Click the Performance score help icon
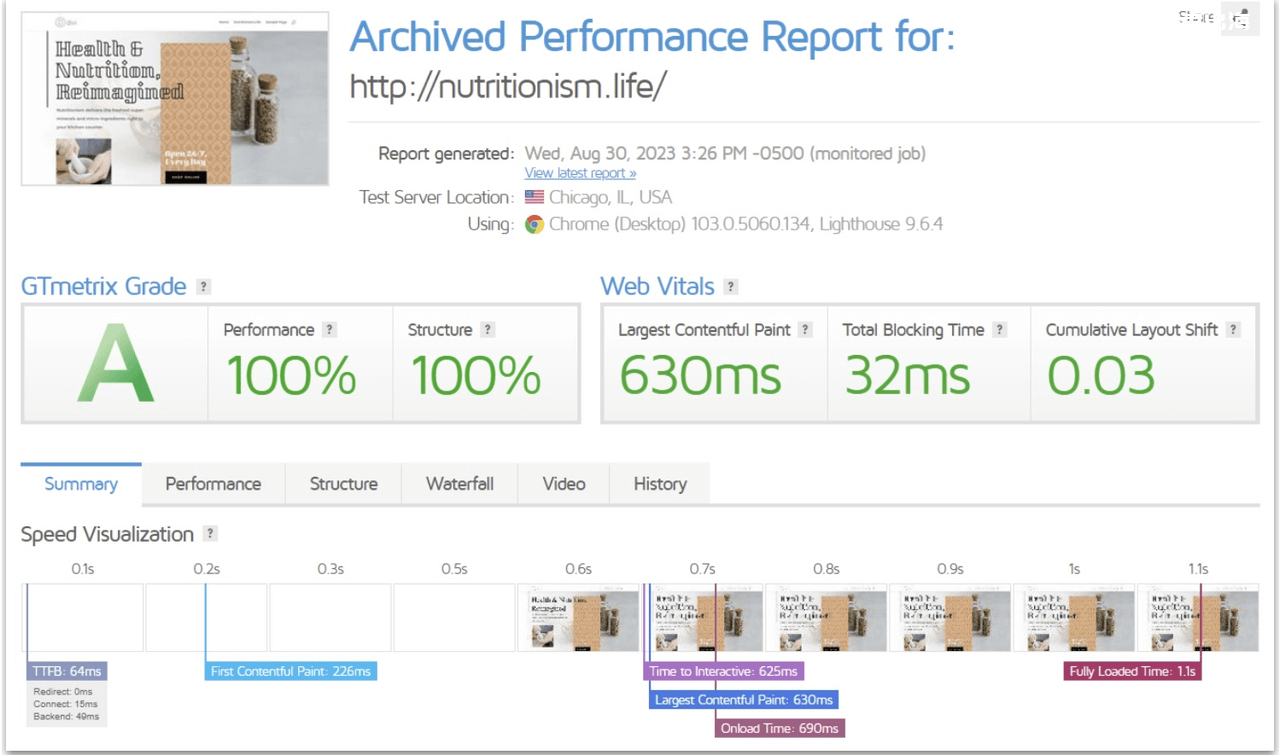1280x755 pixels. tap(330, 330)
